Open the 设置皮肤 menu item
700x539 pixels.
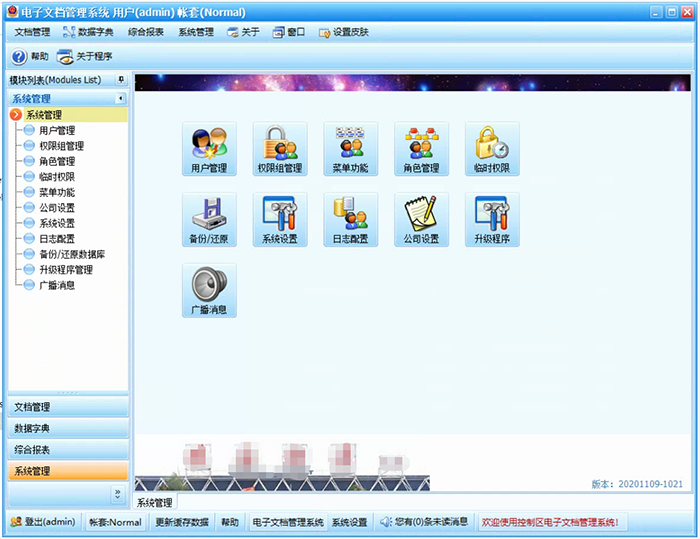tap(344, 32)
